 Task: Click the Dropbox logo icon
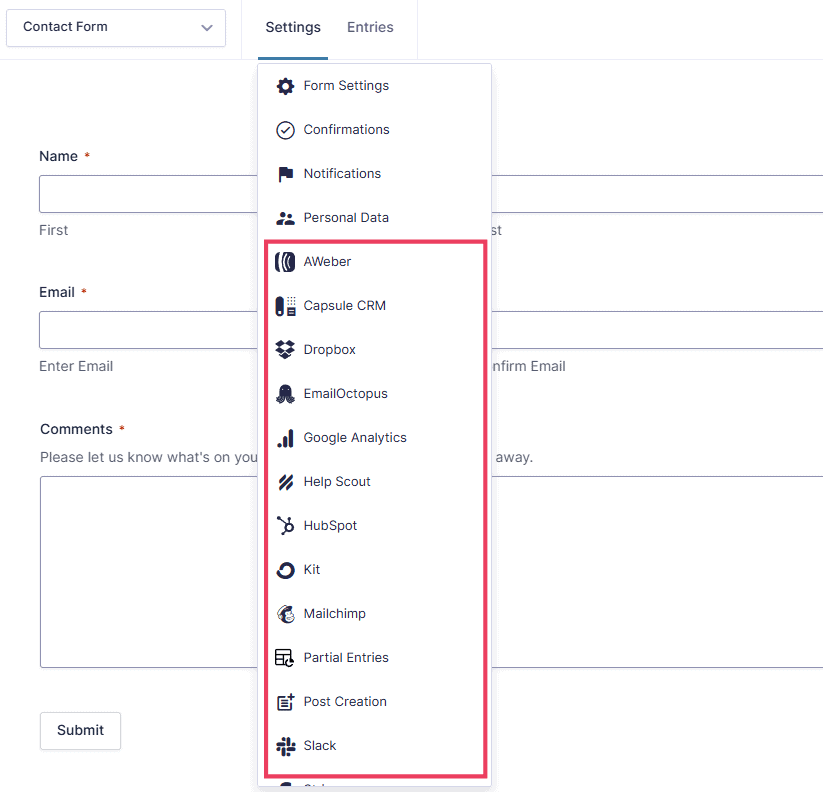click(x=285, y=350)
